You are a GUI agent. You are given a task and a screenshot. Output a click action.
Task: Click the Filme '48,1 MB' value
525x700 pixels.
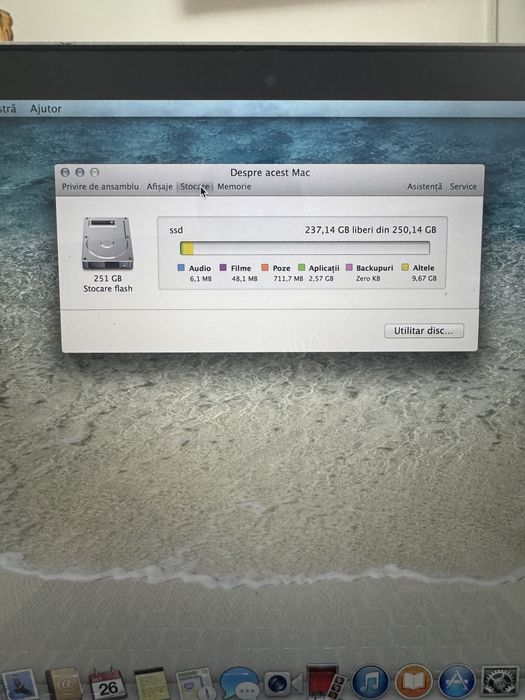tap(244, 279)
